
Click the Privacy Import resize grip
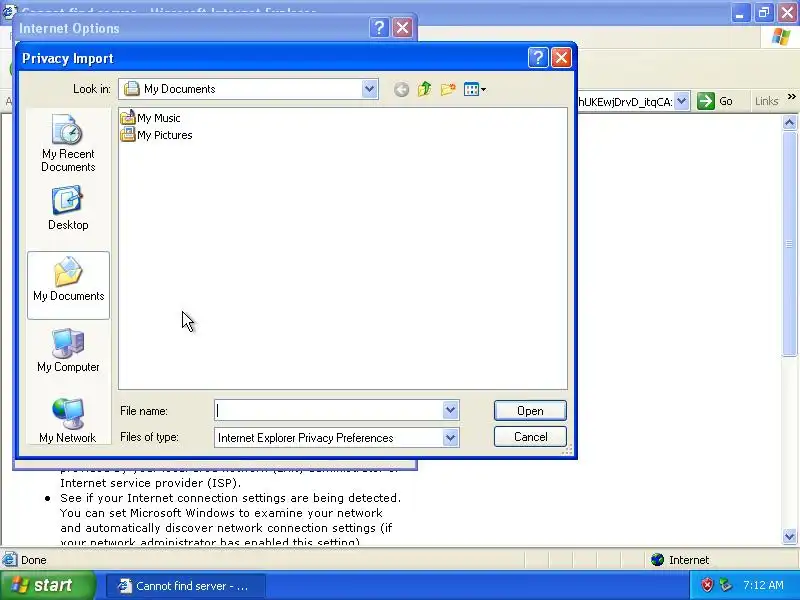tap(567, 450)
